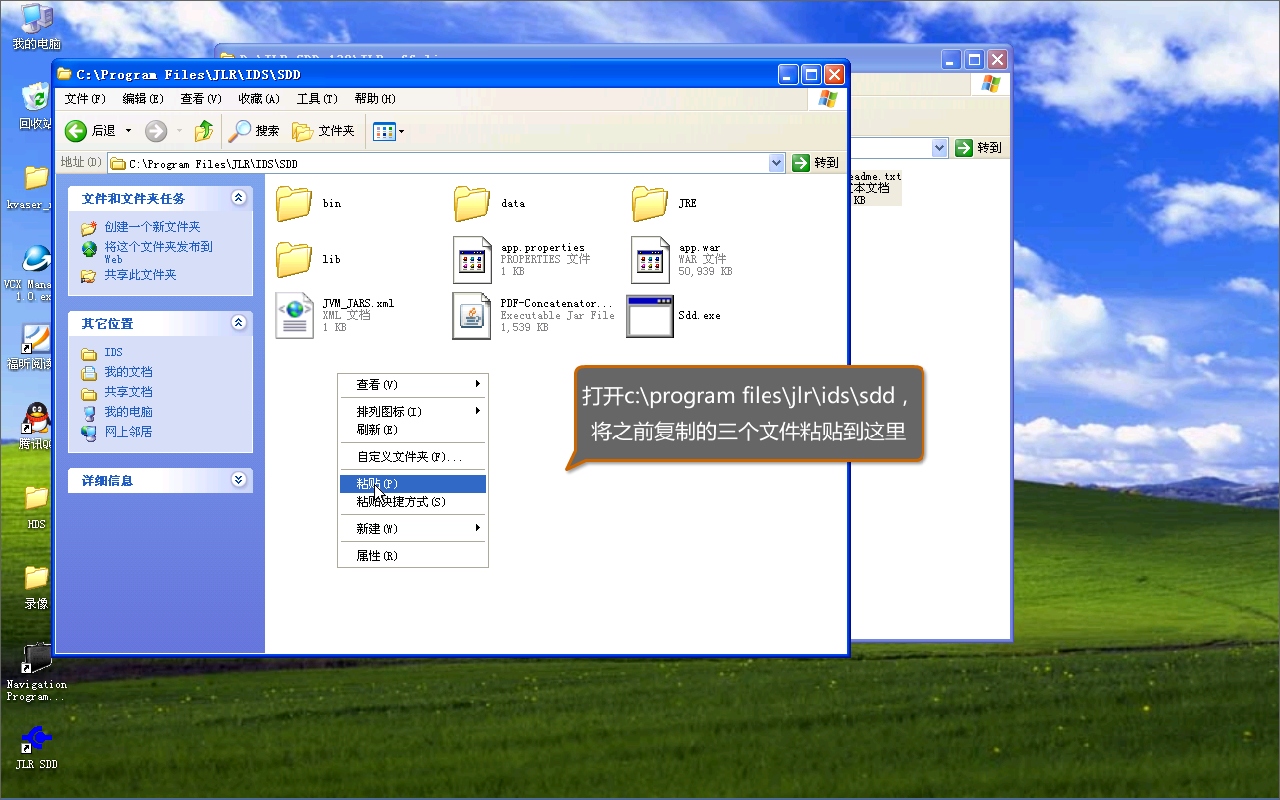Open the 回收站 recycle bin desktop icon
This screenshot has height=800, width=1280.
[x=36, y=106]
